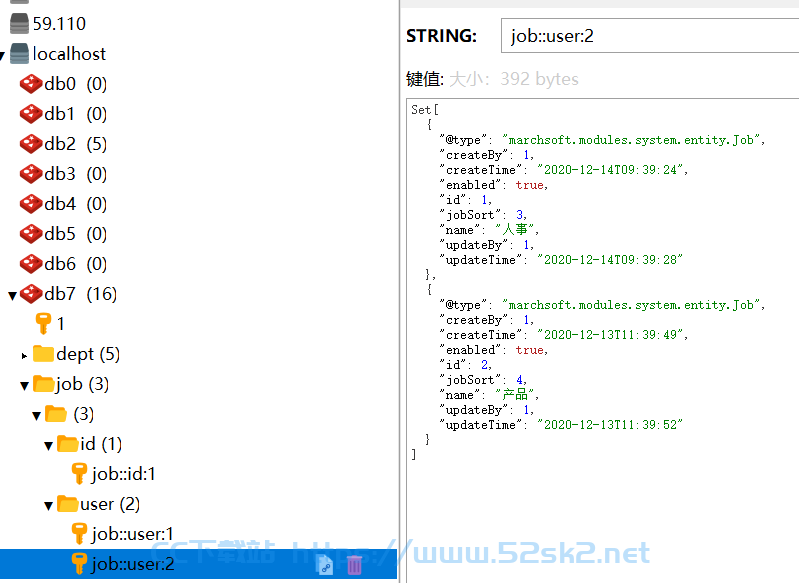Click the localhost server icon
The width and height of the screenshot is (799, 583).
click(x=19, y=54)
